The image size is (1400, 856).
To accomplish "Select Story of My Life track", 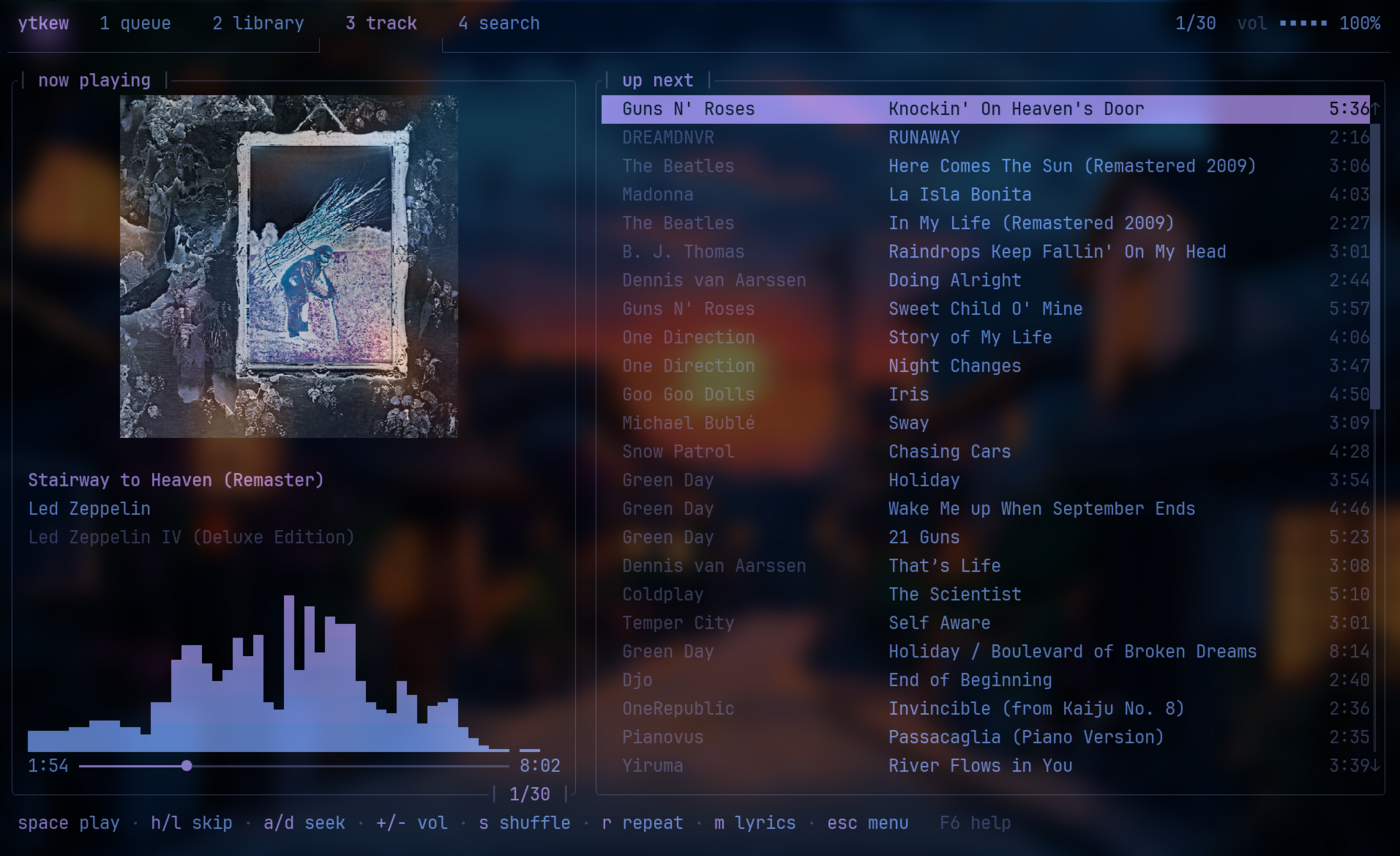I will [985, 337].
